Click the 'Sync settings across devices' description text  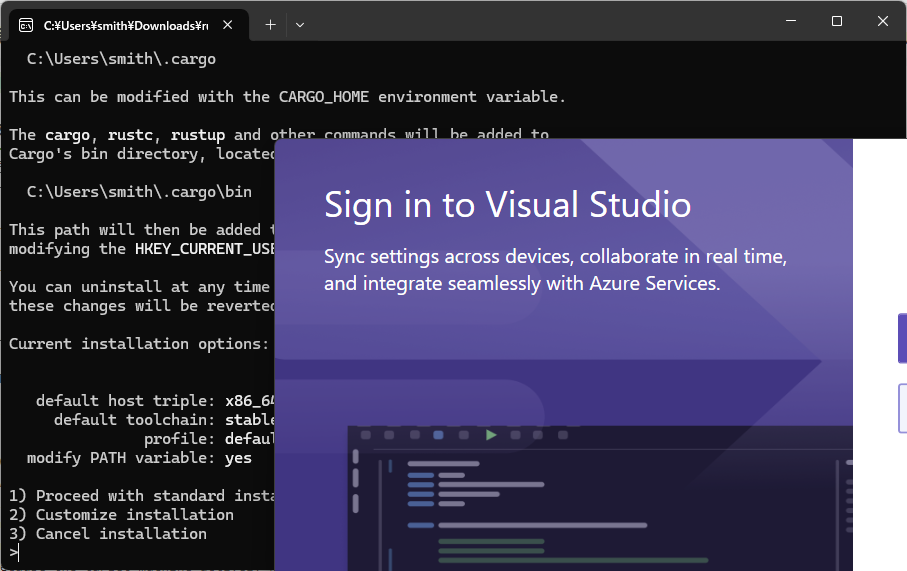pos(555,270)
